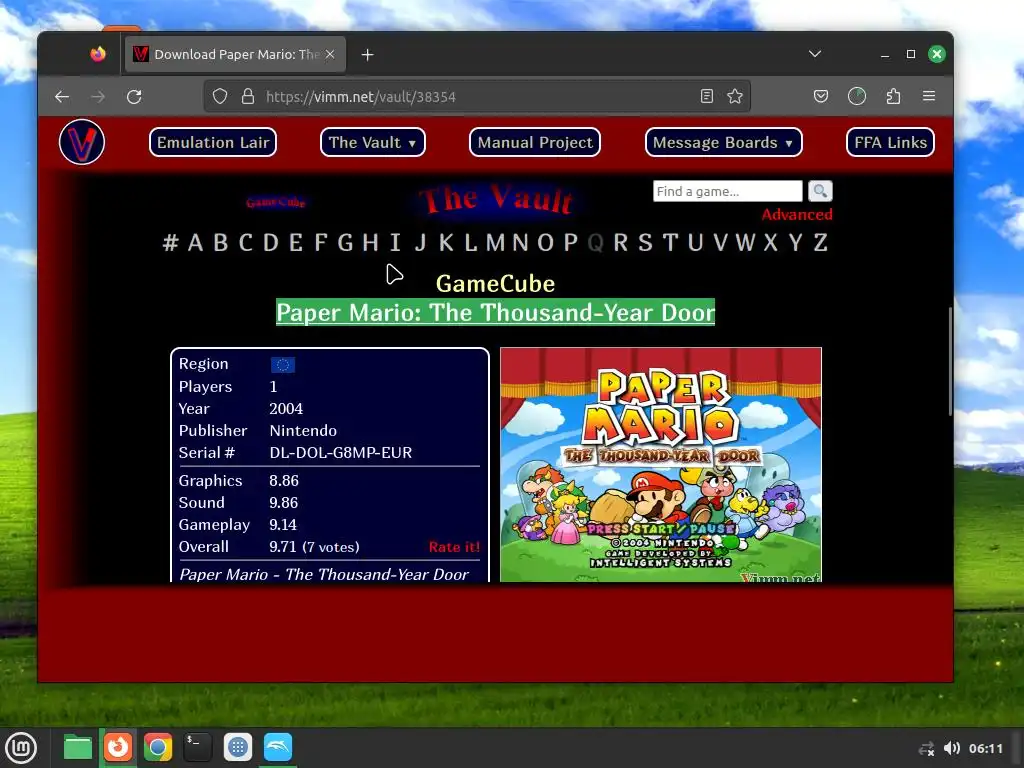Click the Firefox taskbar icon
This screenshot has width=1024, height=768.
coord(118,747)
